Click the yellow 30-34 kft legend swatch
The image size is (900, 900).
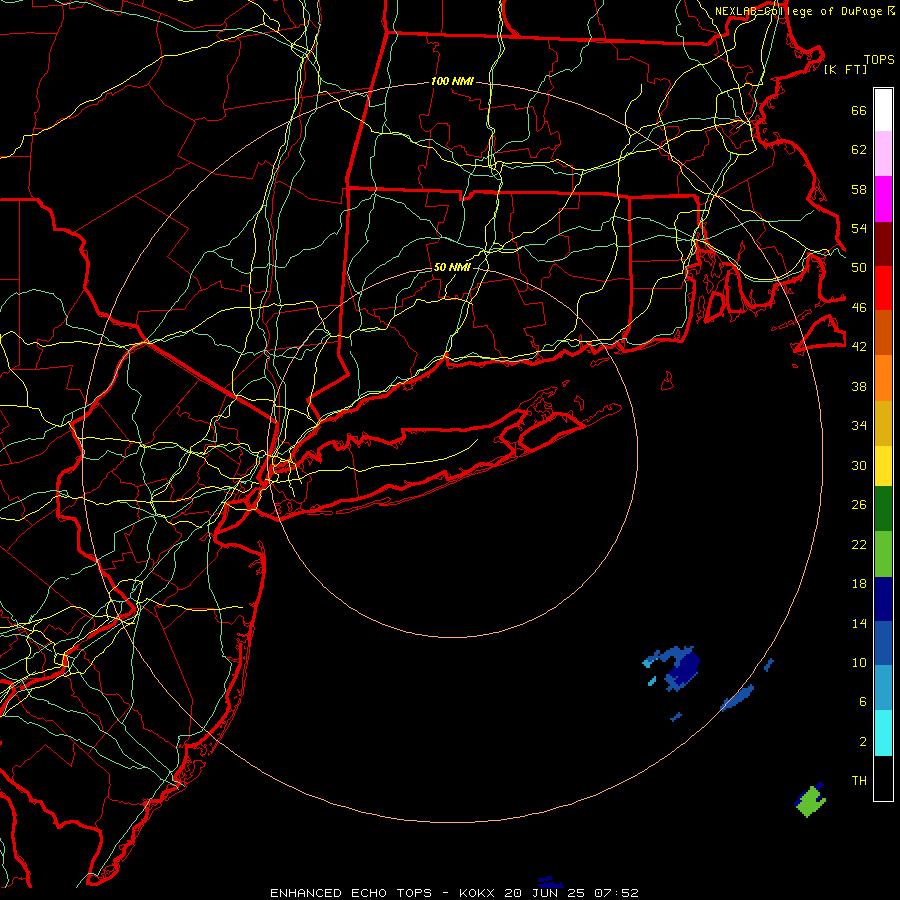[883, 465]
